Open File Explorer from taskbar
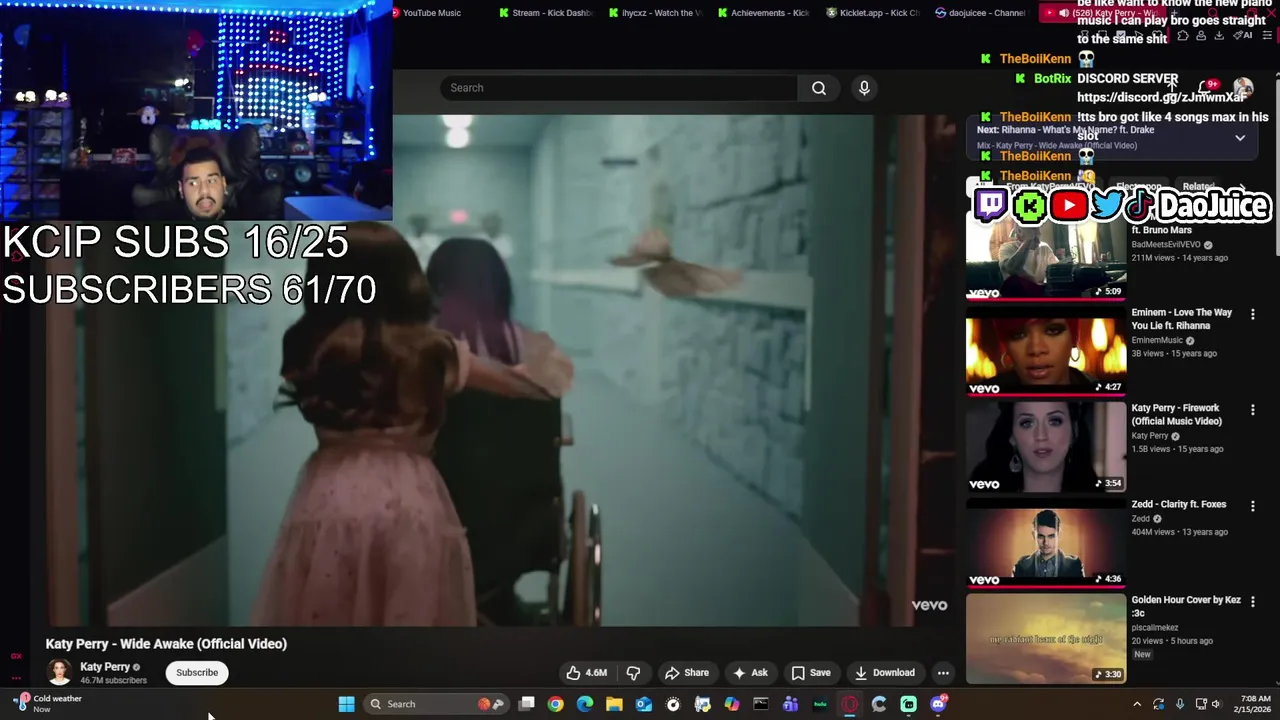 coord(614,704)
